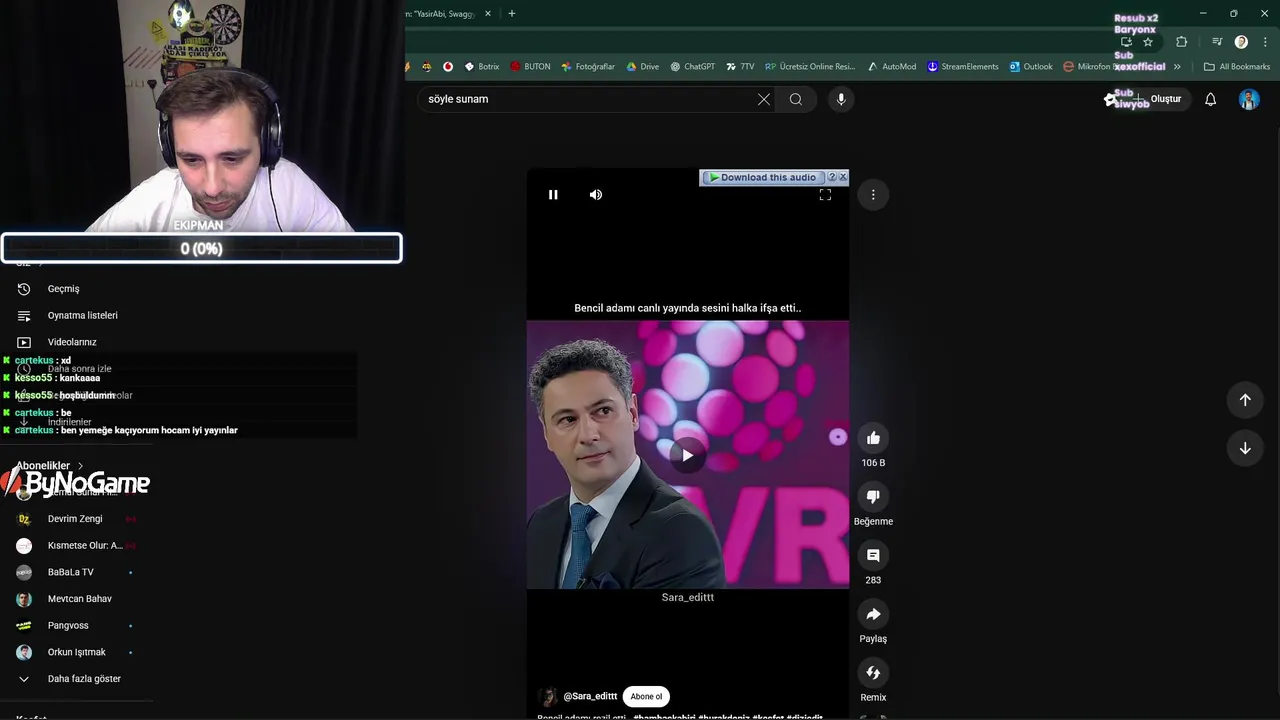Clear the search box text
Viewport: 1280px width, 720px height.
pyautogui.click(x=764, y=99)
